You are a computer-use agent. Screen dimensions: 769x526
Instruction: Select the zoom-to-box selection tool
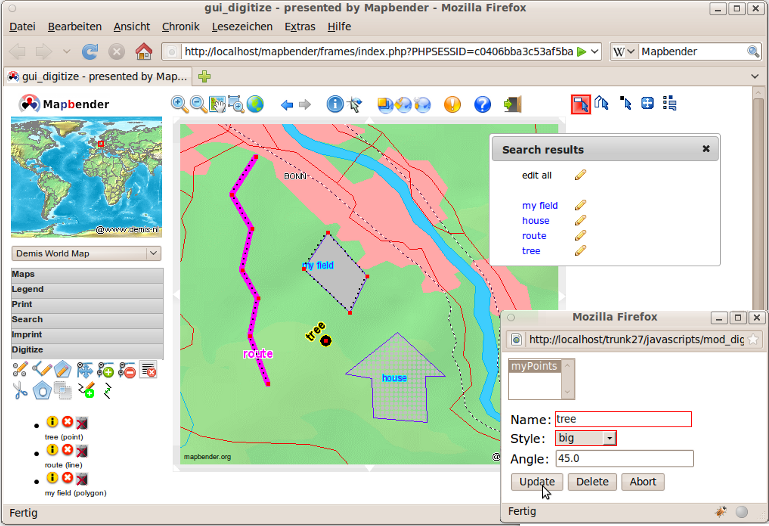coord(236,104)
